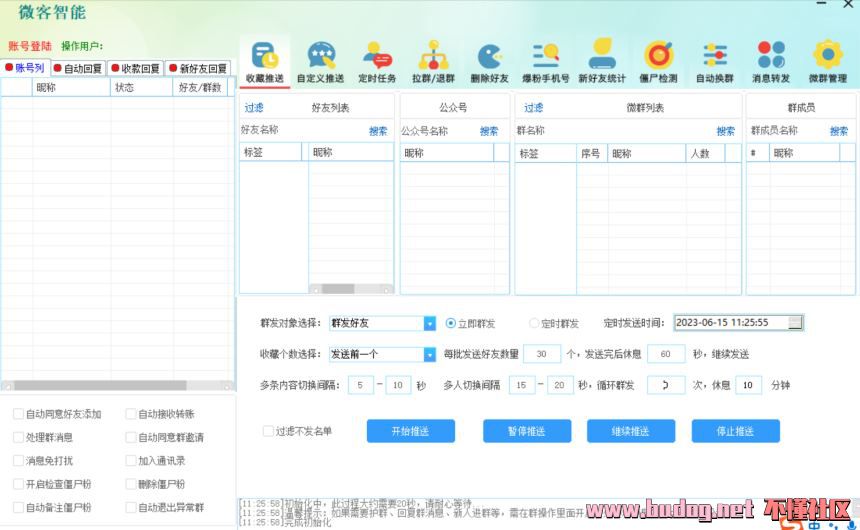
Task: Open the 群发对象选择 dropdown
Action: 429,324
